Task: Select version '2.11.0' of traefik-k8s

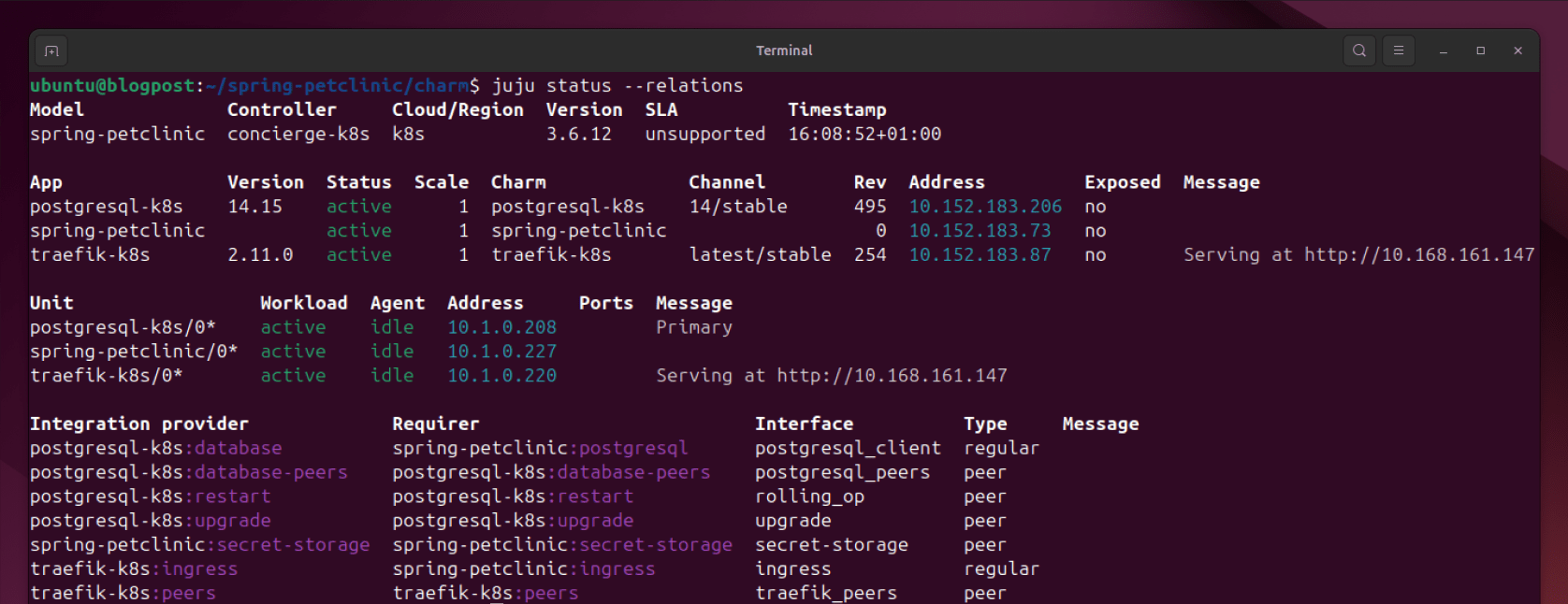Action: pyautogui.click(x=260, y=255)
